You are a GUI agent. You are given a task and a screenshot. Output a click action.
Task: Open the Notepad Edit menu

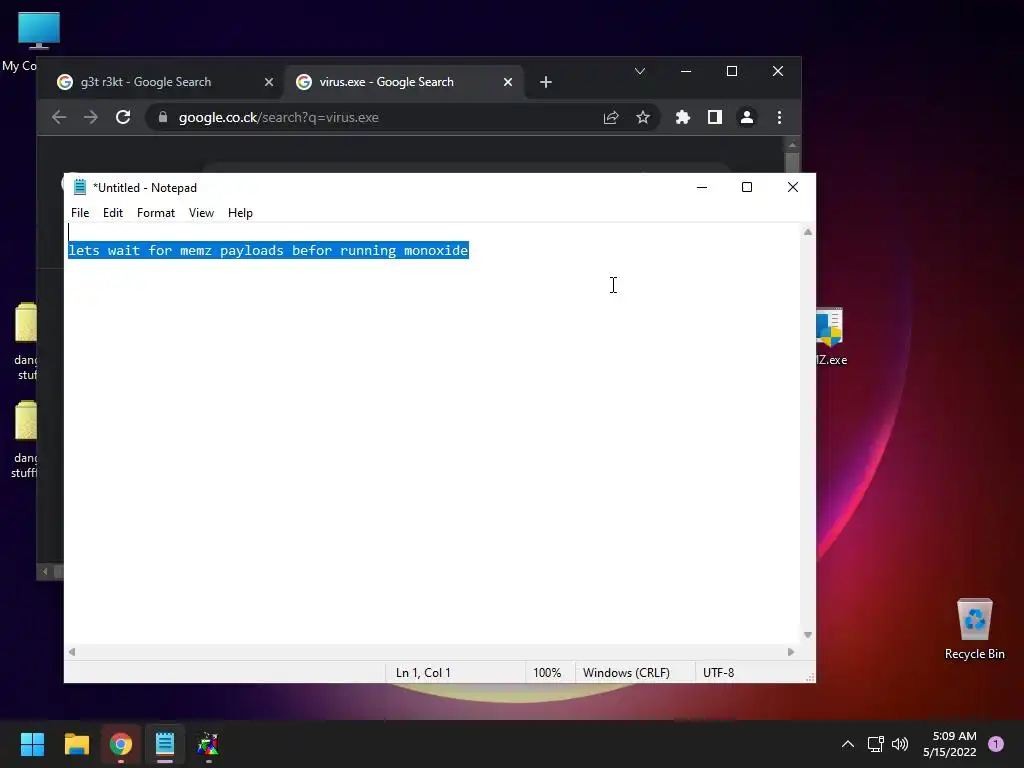tap(112, 213)
